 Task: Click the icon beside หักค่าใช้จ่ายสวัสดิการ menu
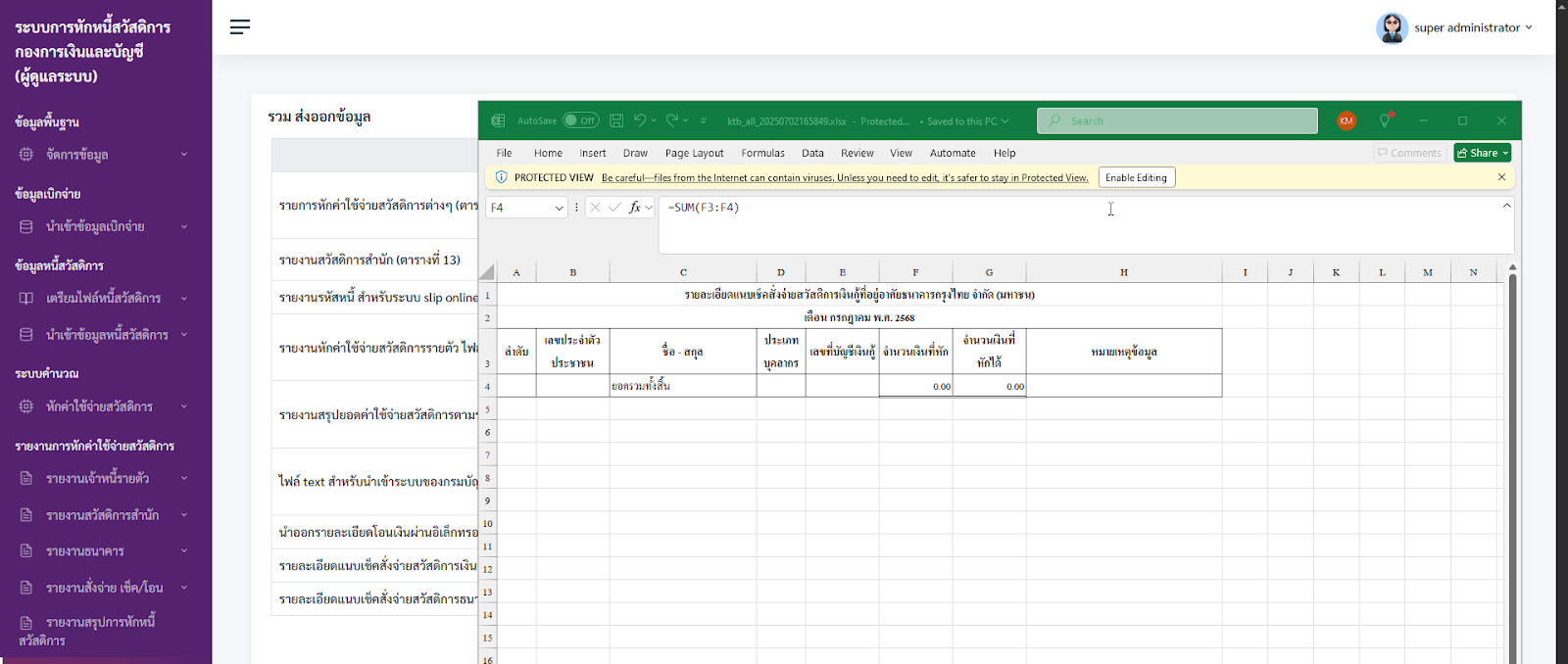(x=26, y=406)
